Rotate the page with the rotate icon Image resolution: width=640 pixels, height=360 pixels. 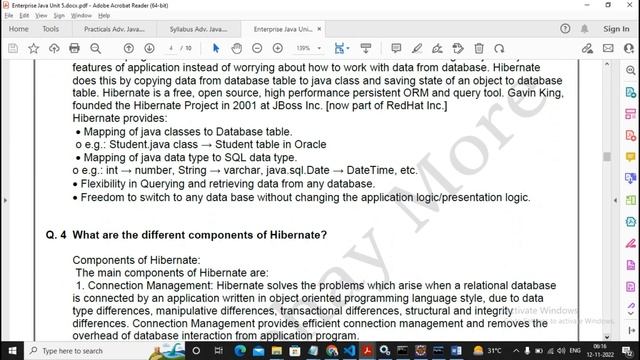pyautogui.click(x=499, y=48)
